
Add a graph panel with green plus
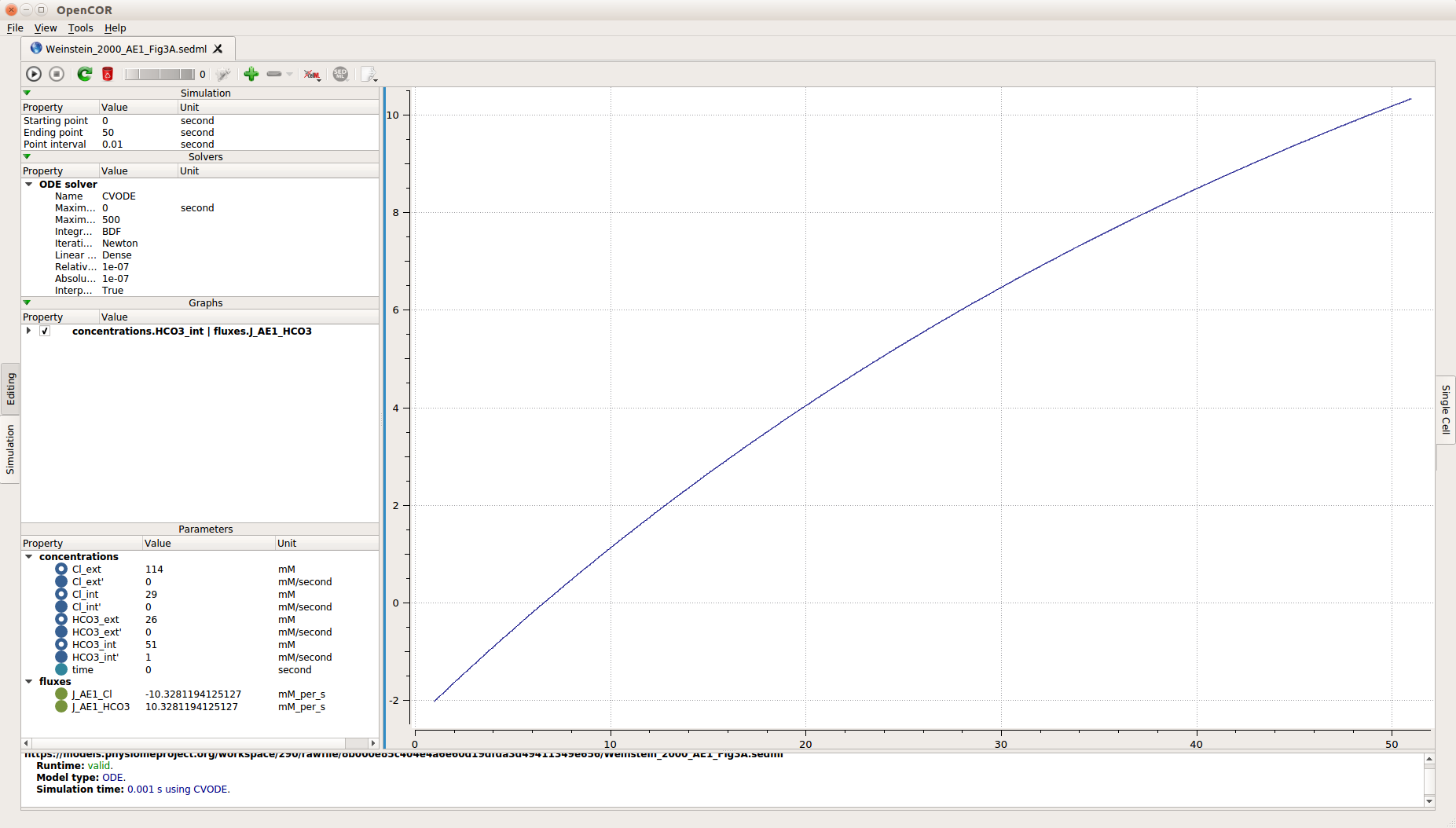pyautogui.click(x=251, y=74)
